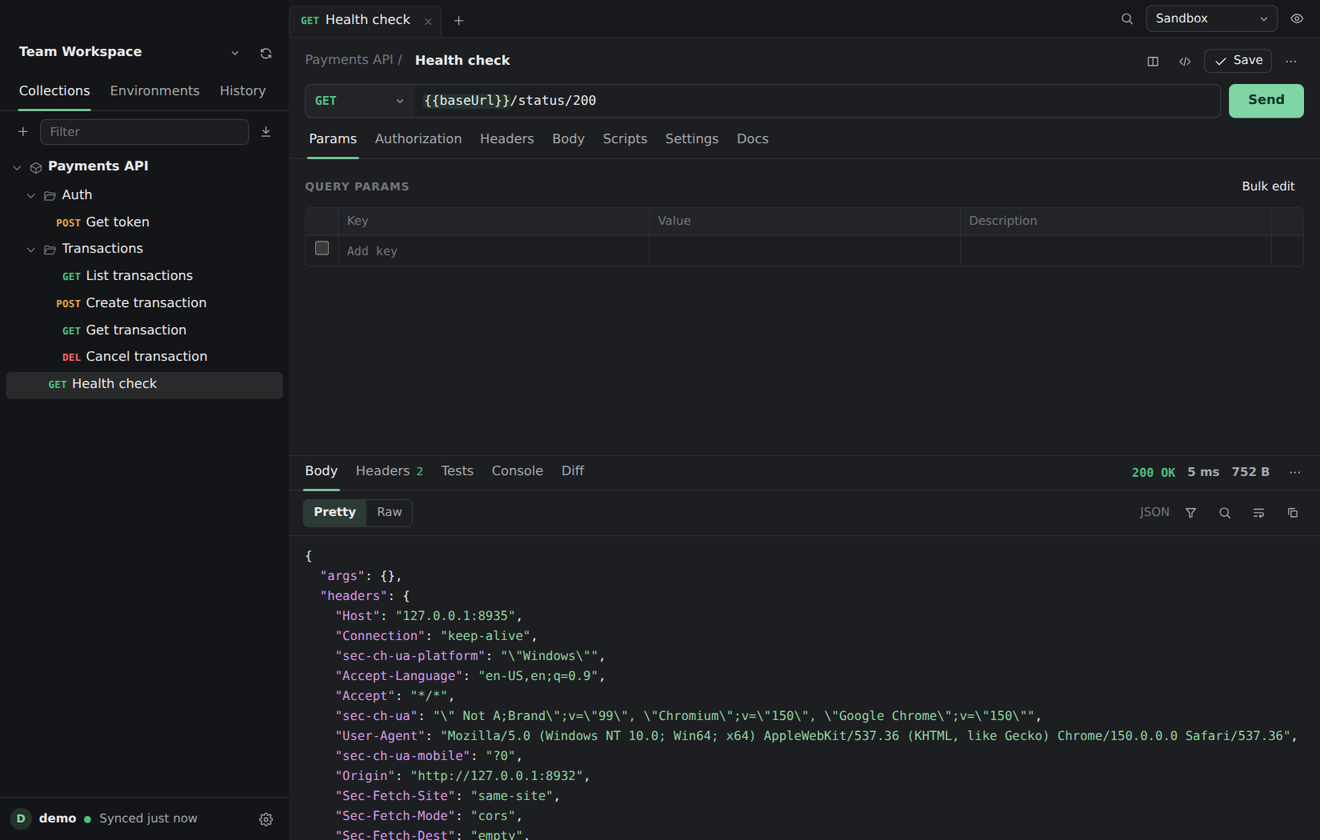Image resolution: width=1320 pixels, height=840 pixels.
Task: Tick the checkbox in the Add key row
Action: [x=322, y=248]
